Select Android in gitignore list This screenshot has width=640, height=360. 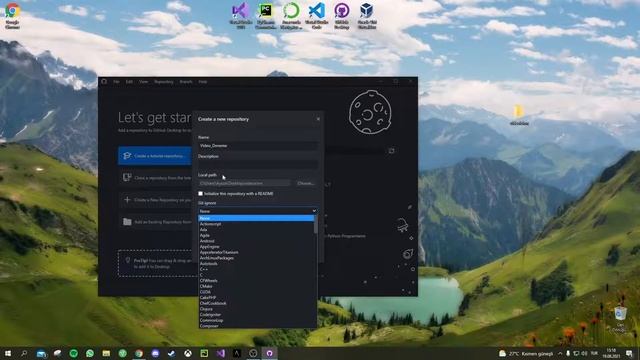pyautogui.click(x=256, y=241)
